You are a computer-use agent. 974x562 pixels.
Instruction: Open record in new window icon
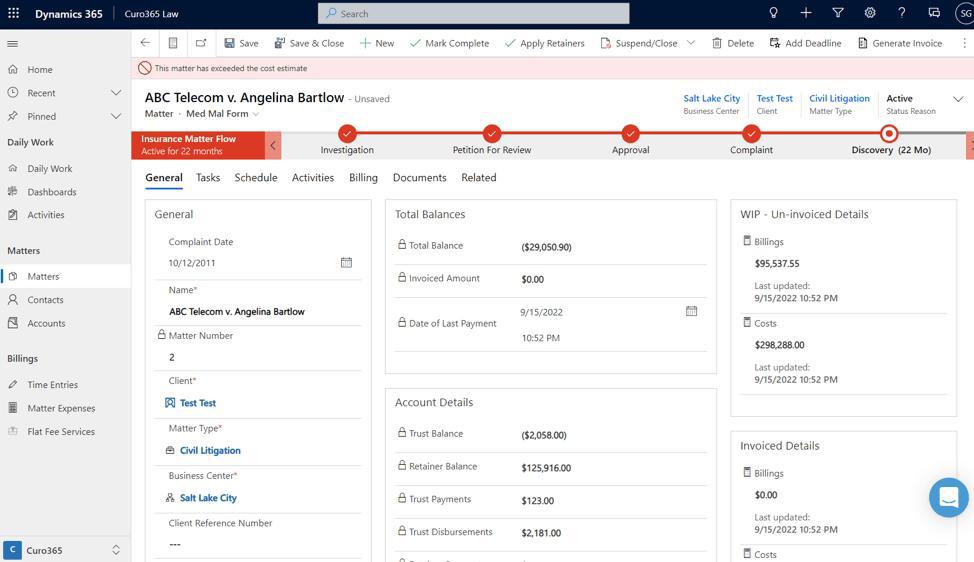coord(201,43)
